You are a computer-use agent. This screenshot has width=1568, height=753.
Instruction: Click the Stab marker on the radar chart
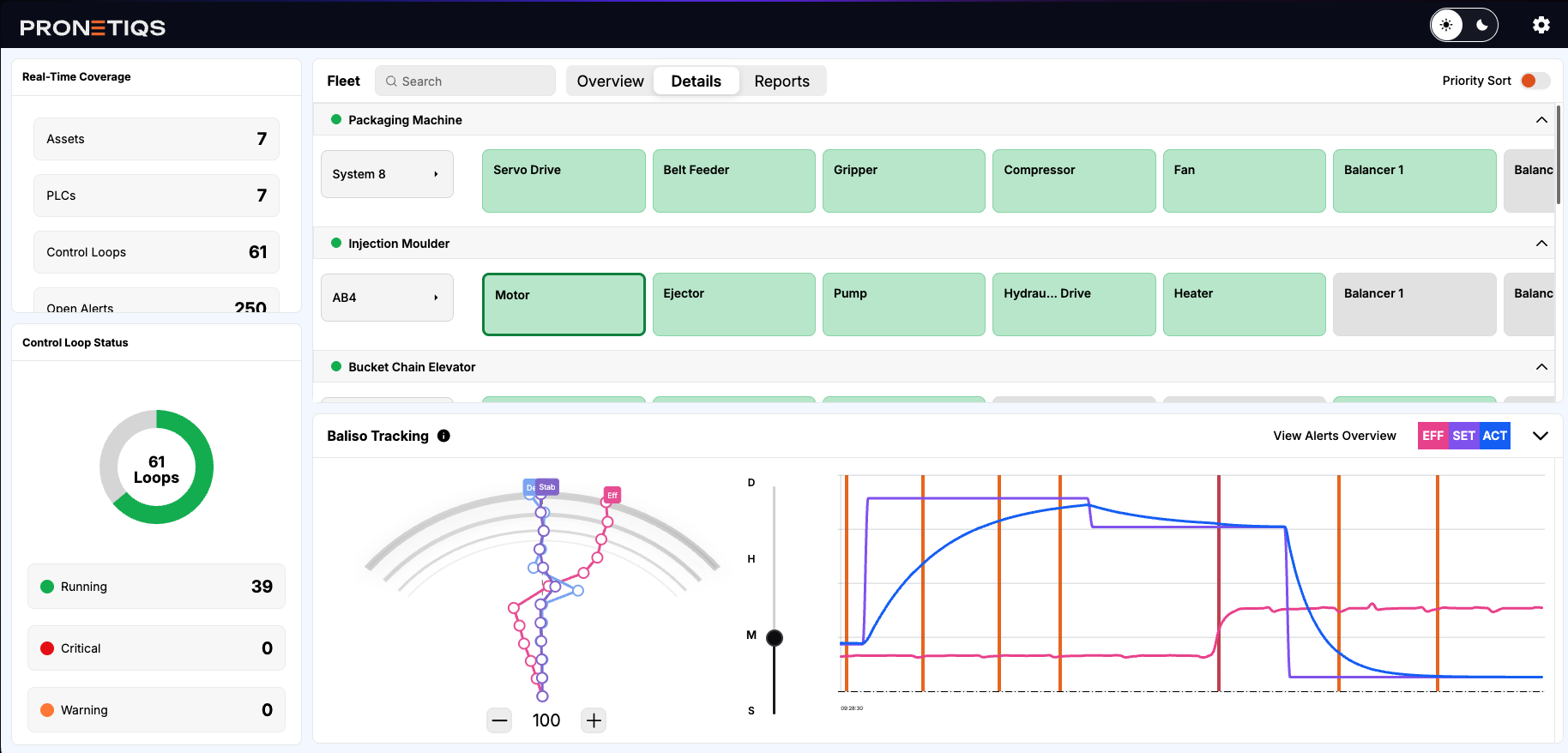pyautogui.click(x=547, y=486)
